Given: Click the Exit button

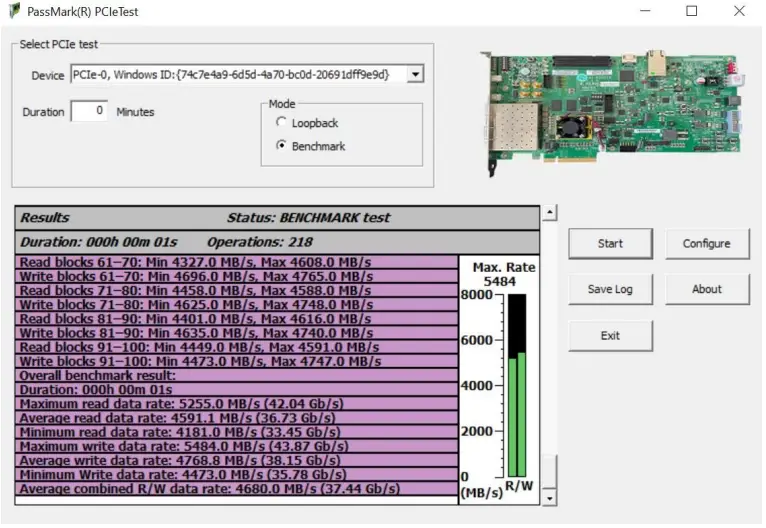Looking at the screenshot, I should click(x=610, y=336).
